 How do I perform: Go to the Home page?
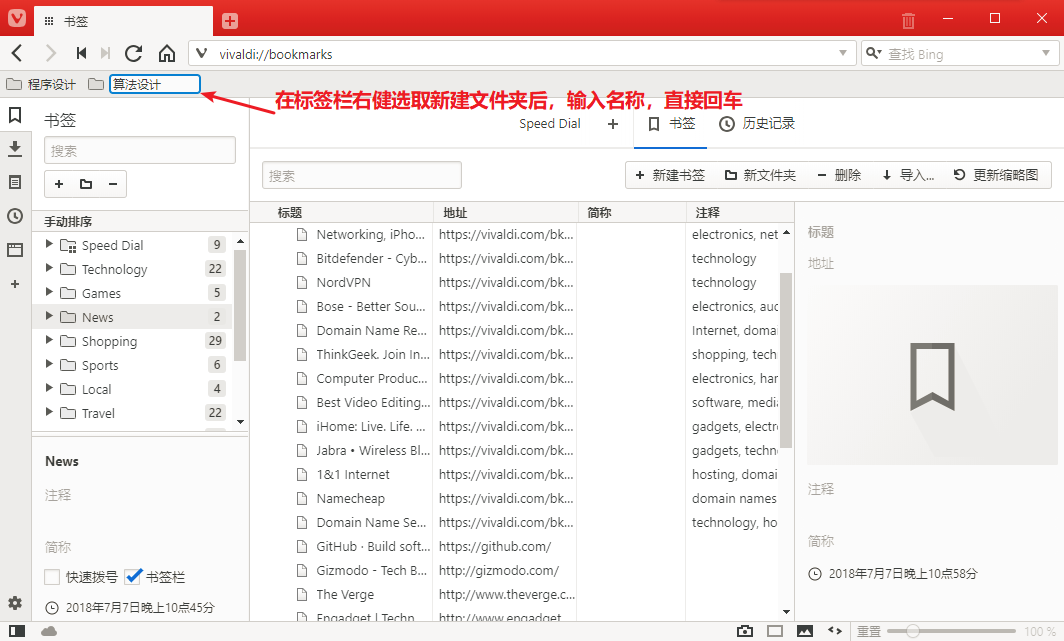tap(167, 54)
